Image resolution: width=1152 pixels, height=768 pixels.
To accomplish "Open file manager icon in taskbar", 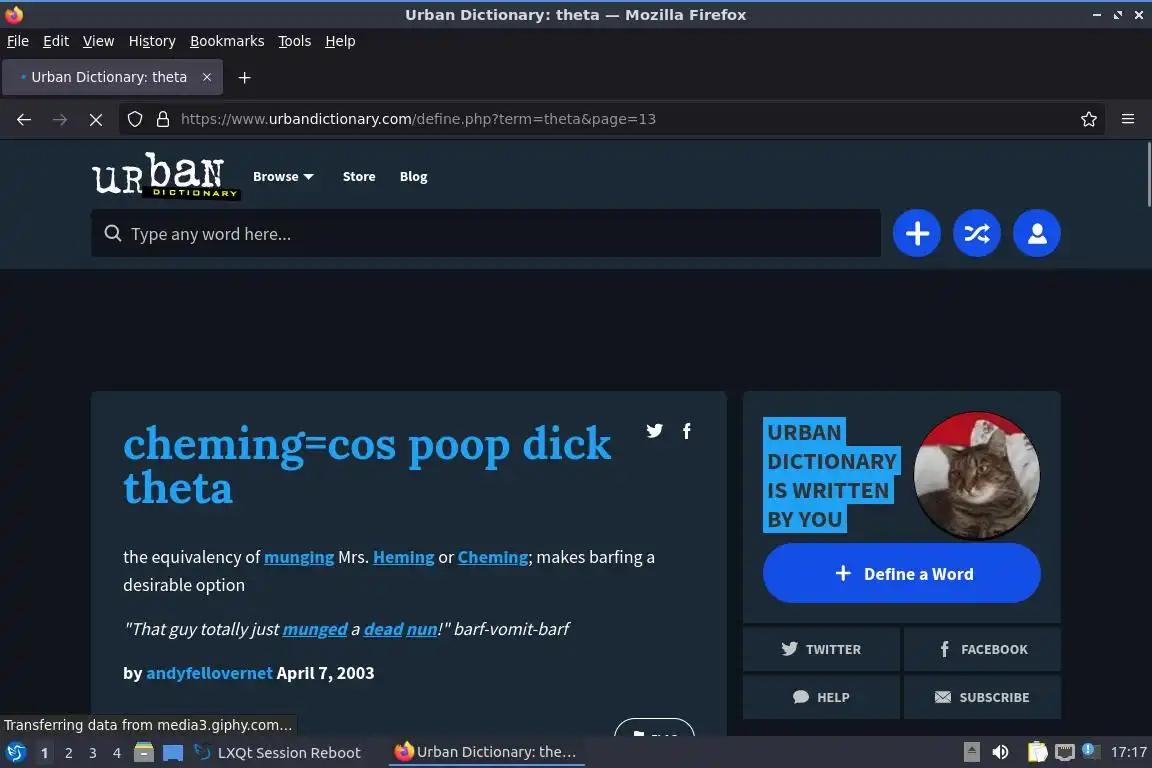I will tap(144, 753).
